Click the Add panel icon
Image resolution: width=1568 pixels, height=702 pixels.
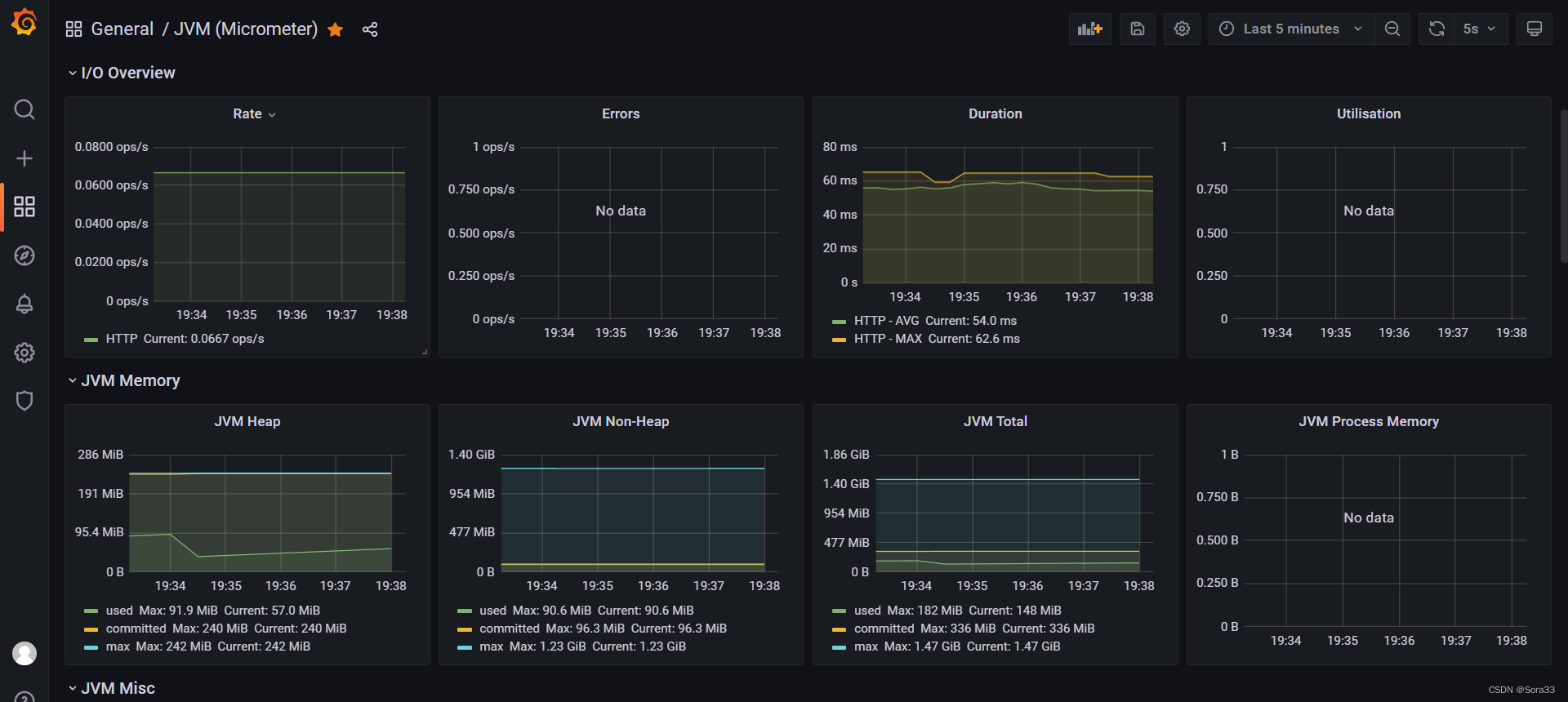point(1089,29)
